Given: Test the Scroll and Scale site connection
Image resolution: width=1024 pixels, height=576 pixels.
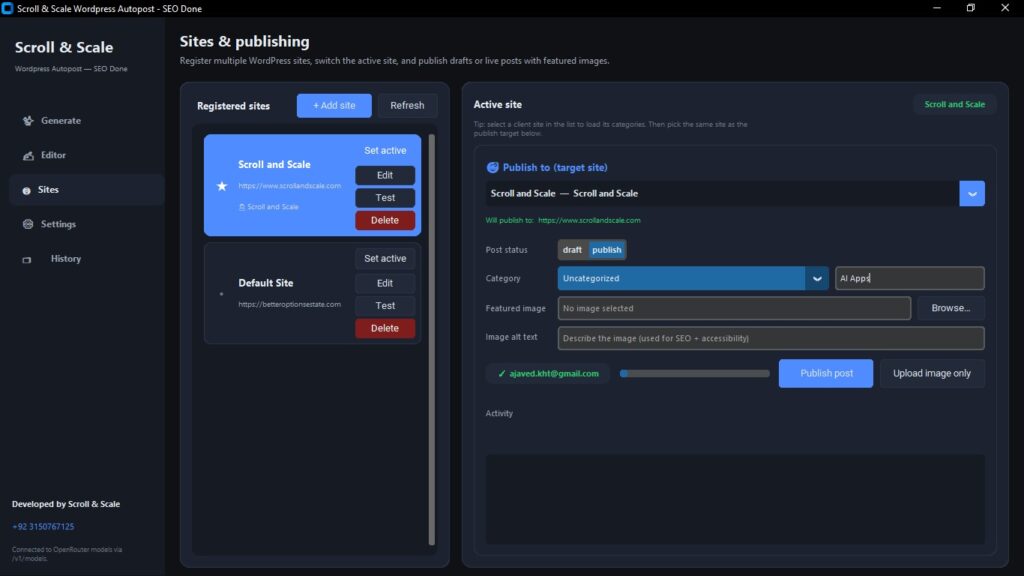Looking at the screenshot, I should pyautogui.click(x=385, y=197).
